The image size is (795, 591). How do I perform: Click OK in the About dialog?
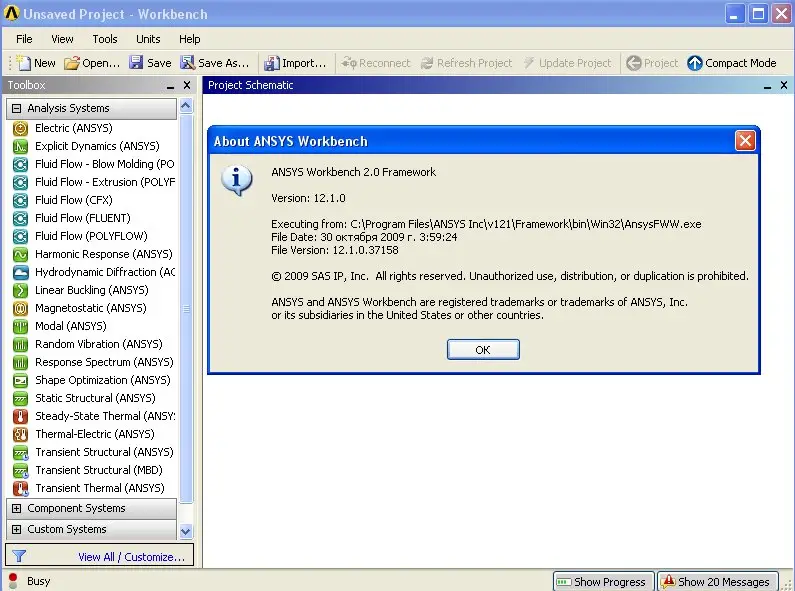483,350
